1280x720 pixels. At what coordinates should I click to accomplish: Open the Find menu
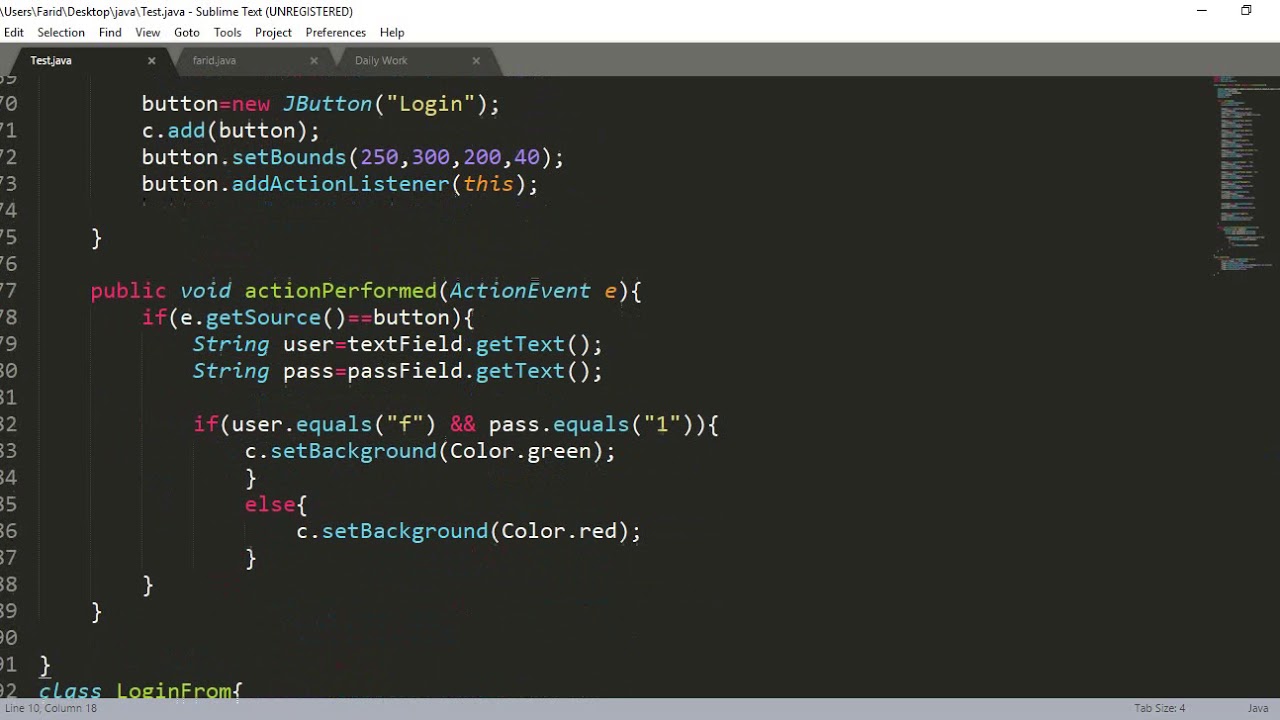coord(110,32)
